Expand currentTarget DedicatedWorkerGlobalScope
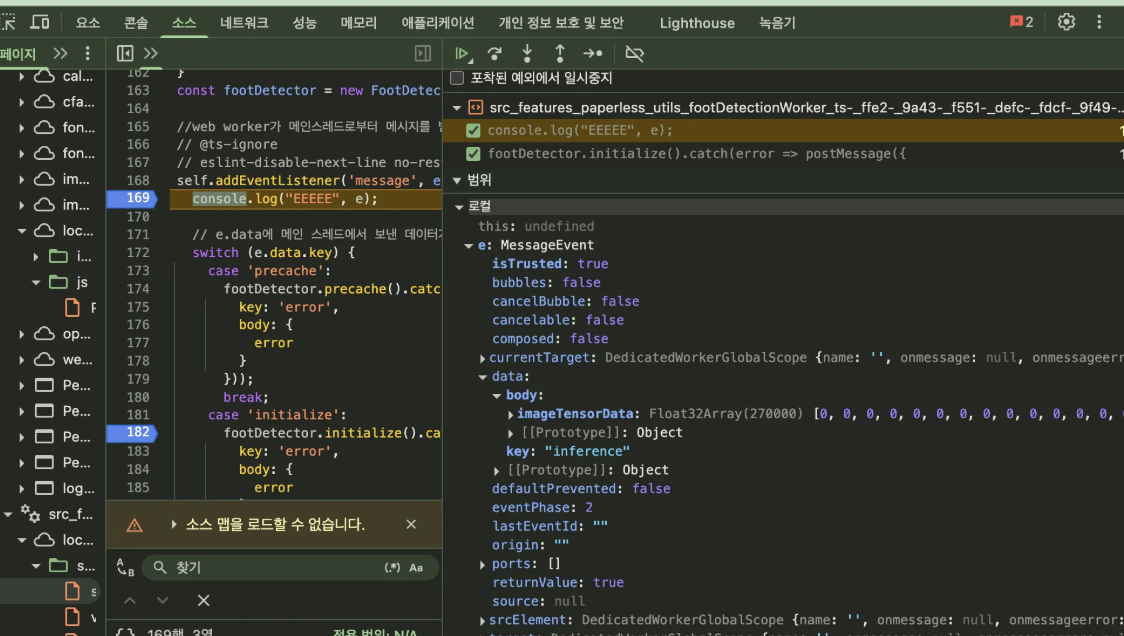 click(482, 358)
